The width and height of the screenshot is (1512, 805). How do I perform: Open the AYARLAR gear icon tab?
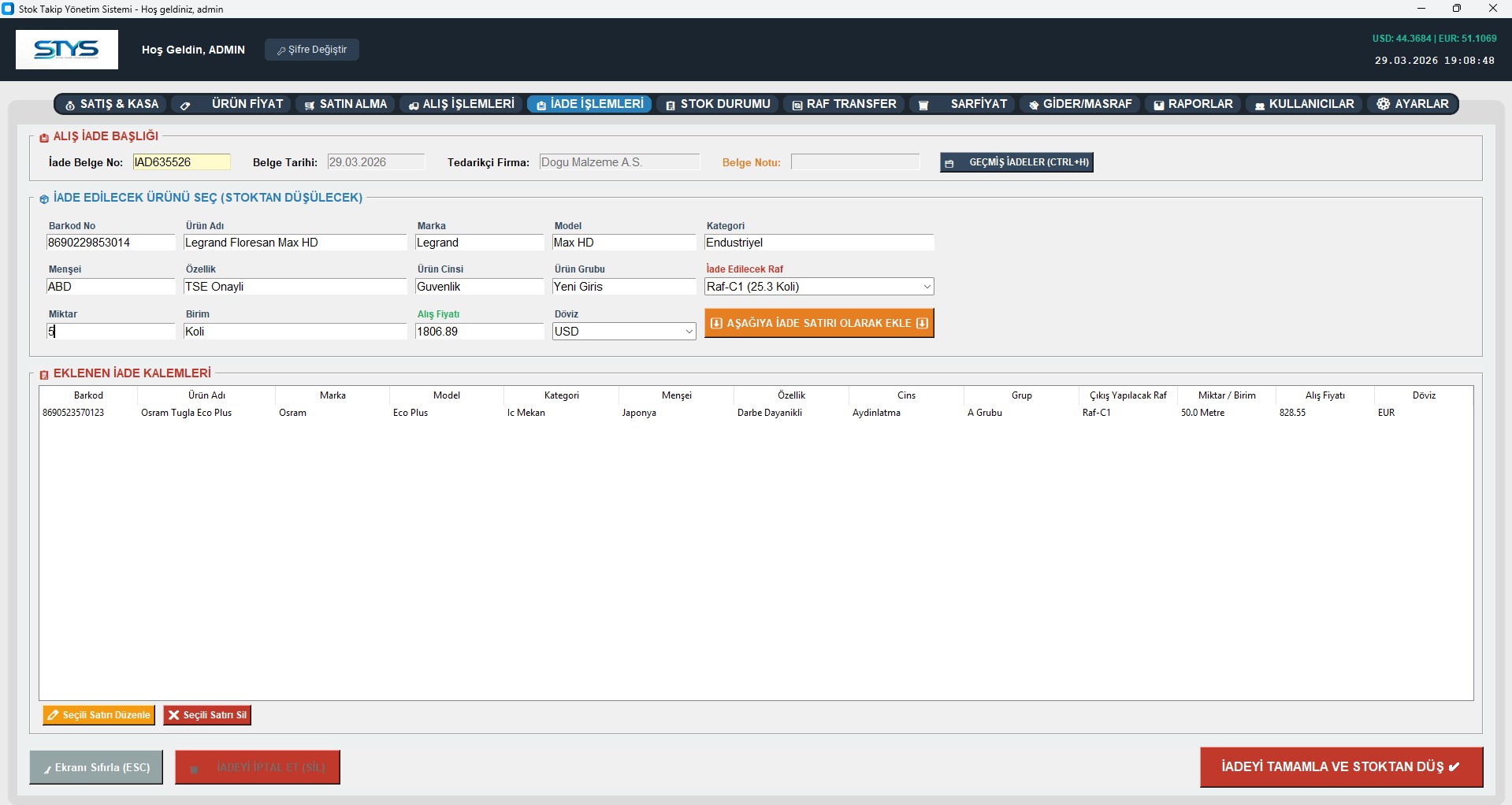[1384, 104]
